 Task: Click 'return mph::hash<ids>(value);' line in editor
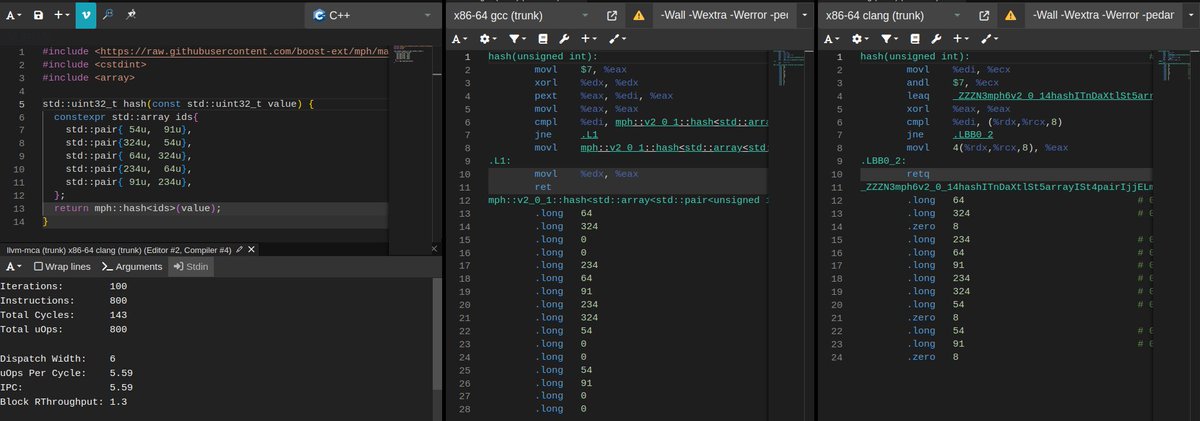(x=137, y=208)
